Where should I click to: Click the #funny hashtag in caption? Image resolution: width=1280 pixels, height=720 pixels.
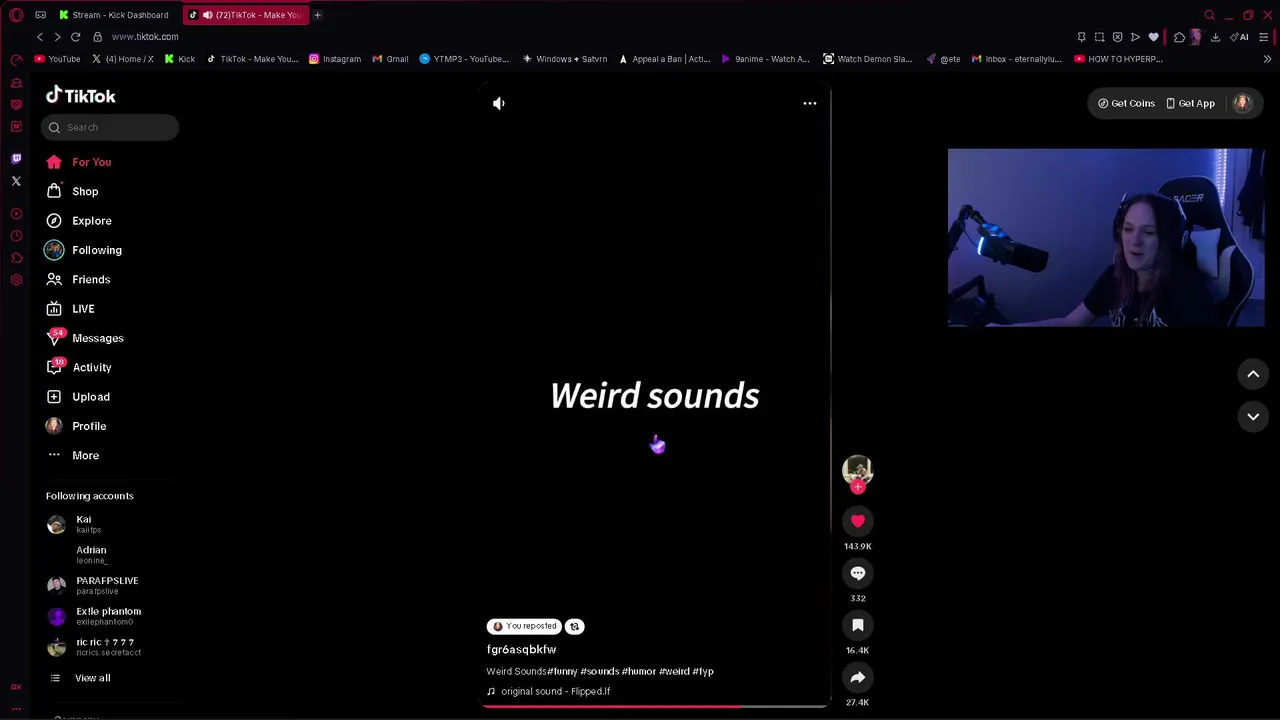(562, 671)
